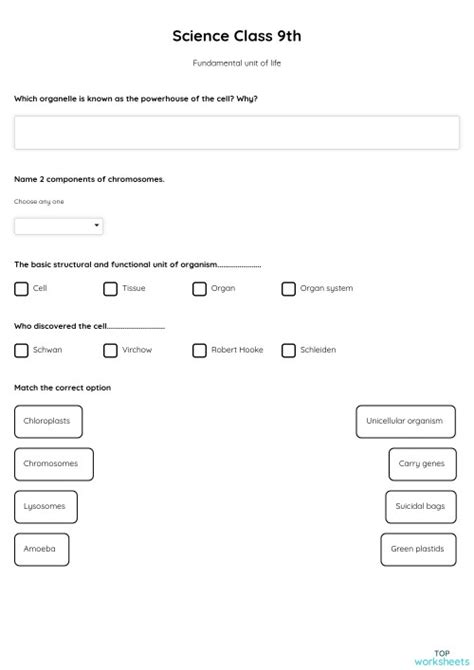Open the TOP worksheets logo link

pyautogui.click(x=442, y=658)
